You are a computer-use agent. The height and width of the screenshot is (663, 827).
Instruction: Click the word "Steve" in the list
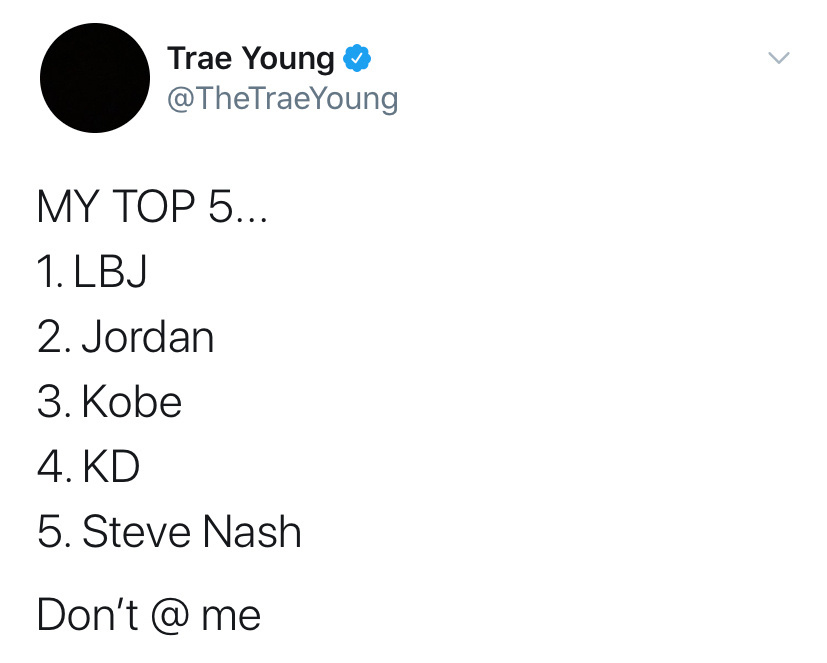click(137, 532)
